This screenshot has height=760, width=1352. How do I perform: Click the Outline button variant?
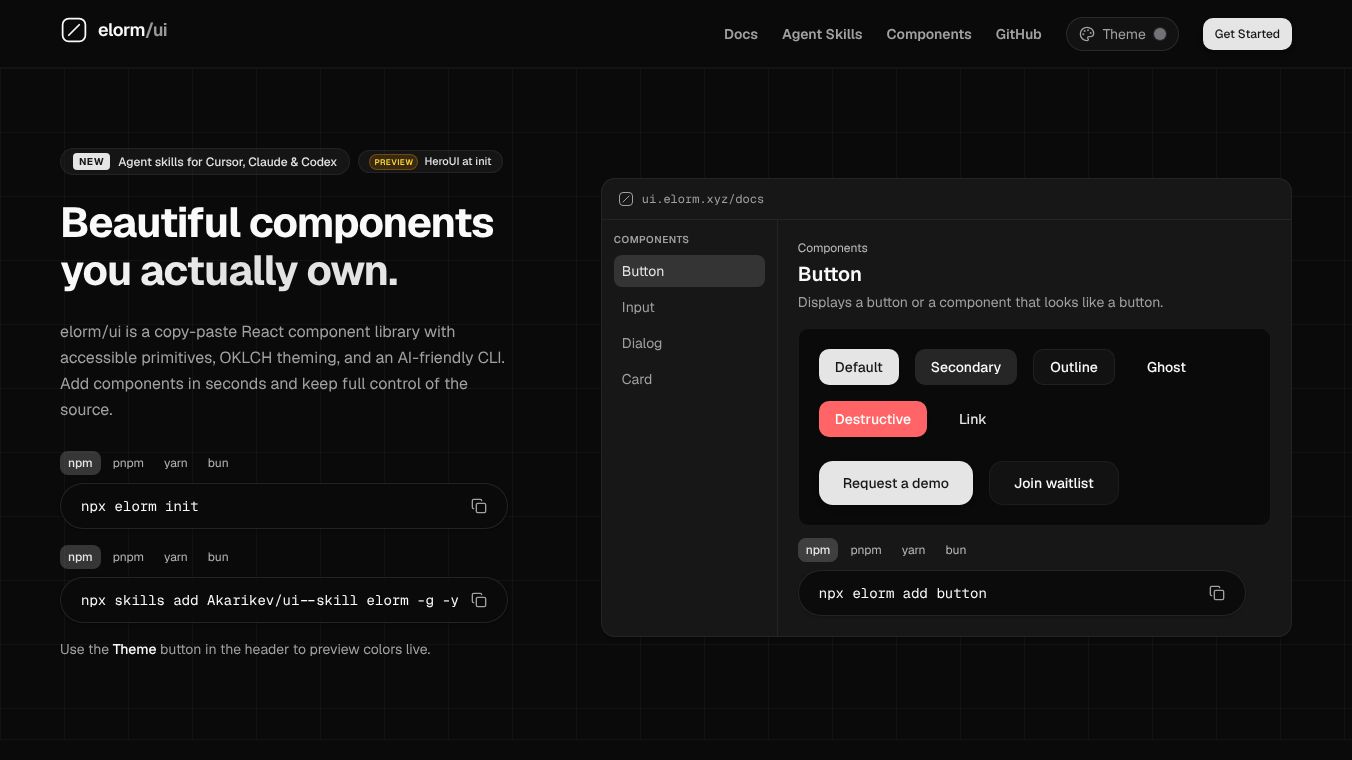1074,367
